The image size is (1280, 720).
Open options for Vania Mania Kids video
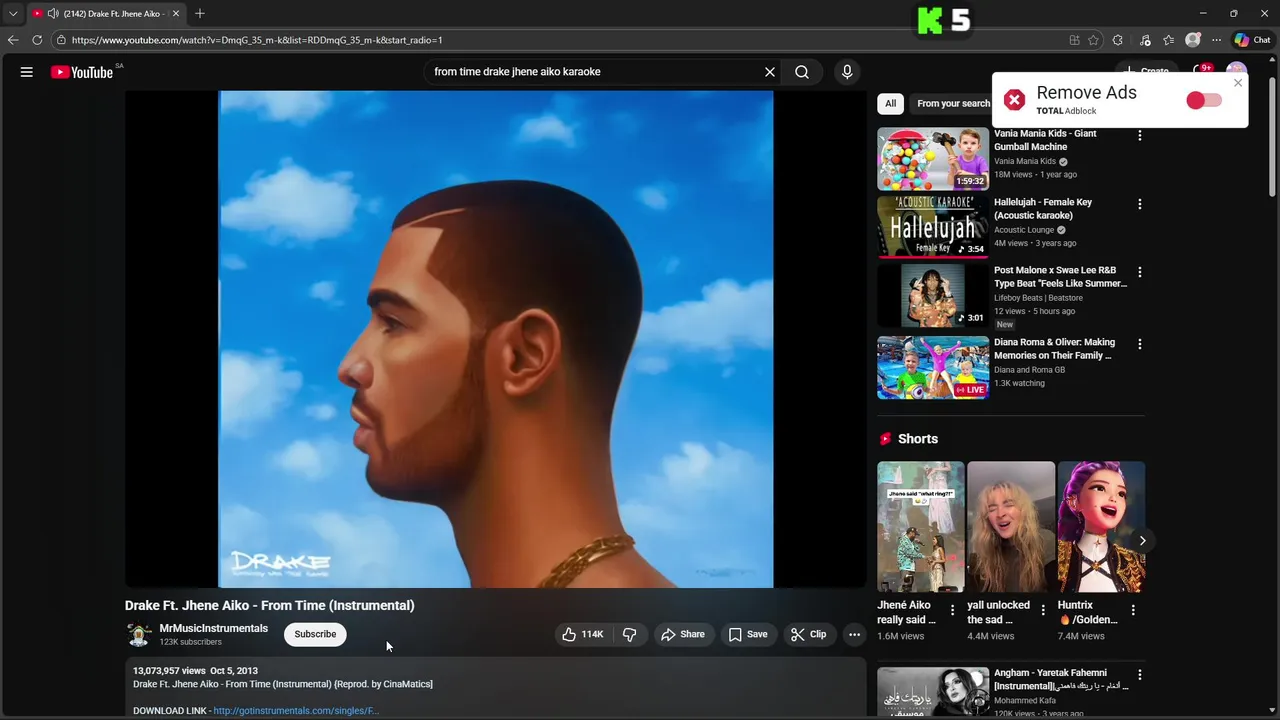1139,135
